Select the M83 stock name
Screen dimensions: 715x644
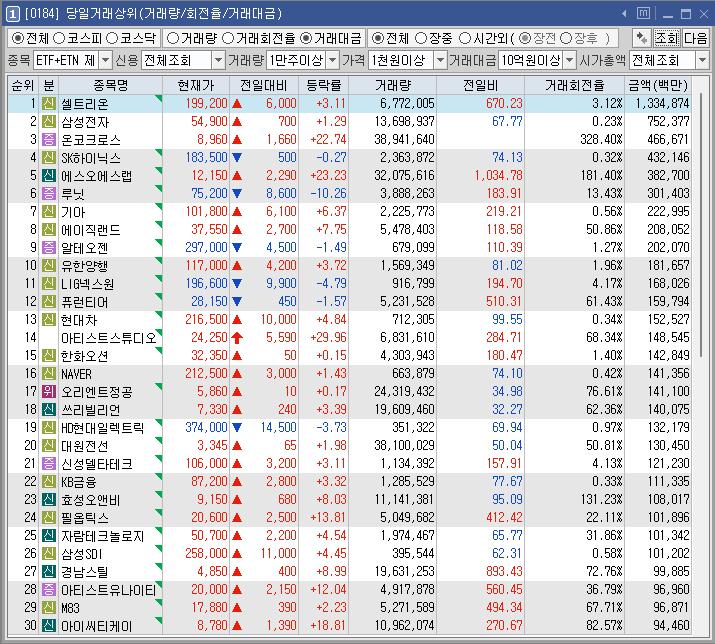[x=71, y=608]
